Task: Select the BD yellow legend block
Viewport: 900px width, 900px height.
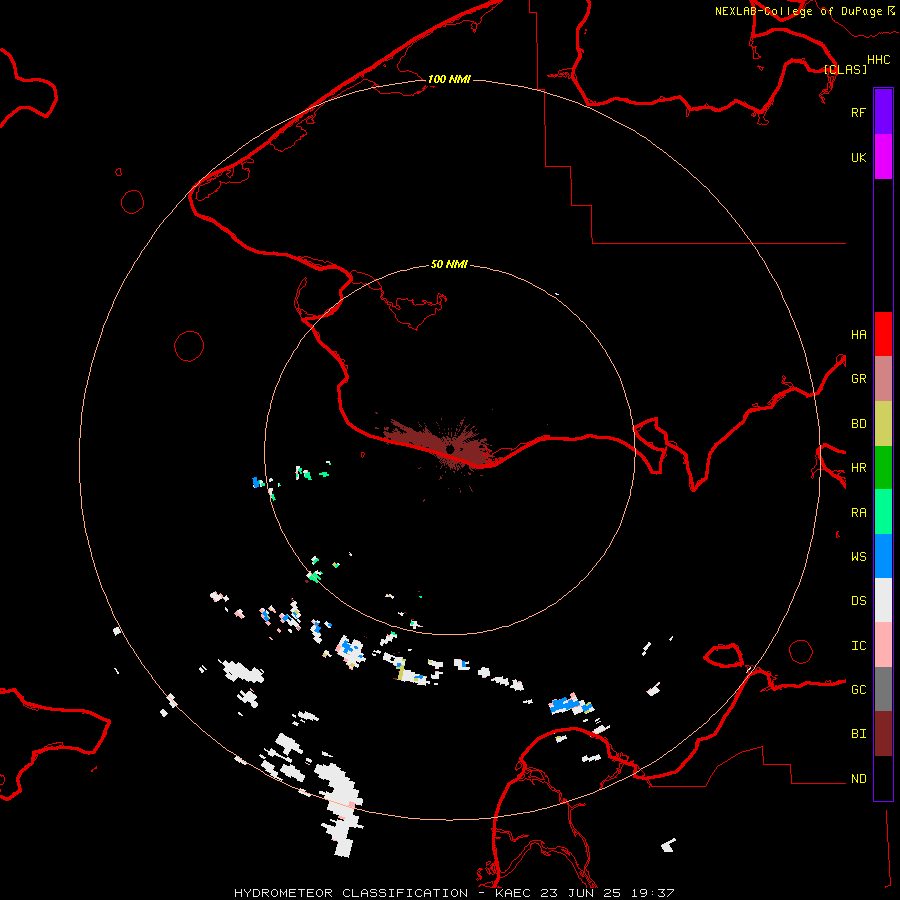Action: 883,424
